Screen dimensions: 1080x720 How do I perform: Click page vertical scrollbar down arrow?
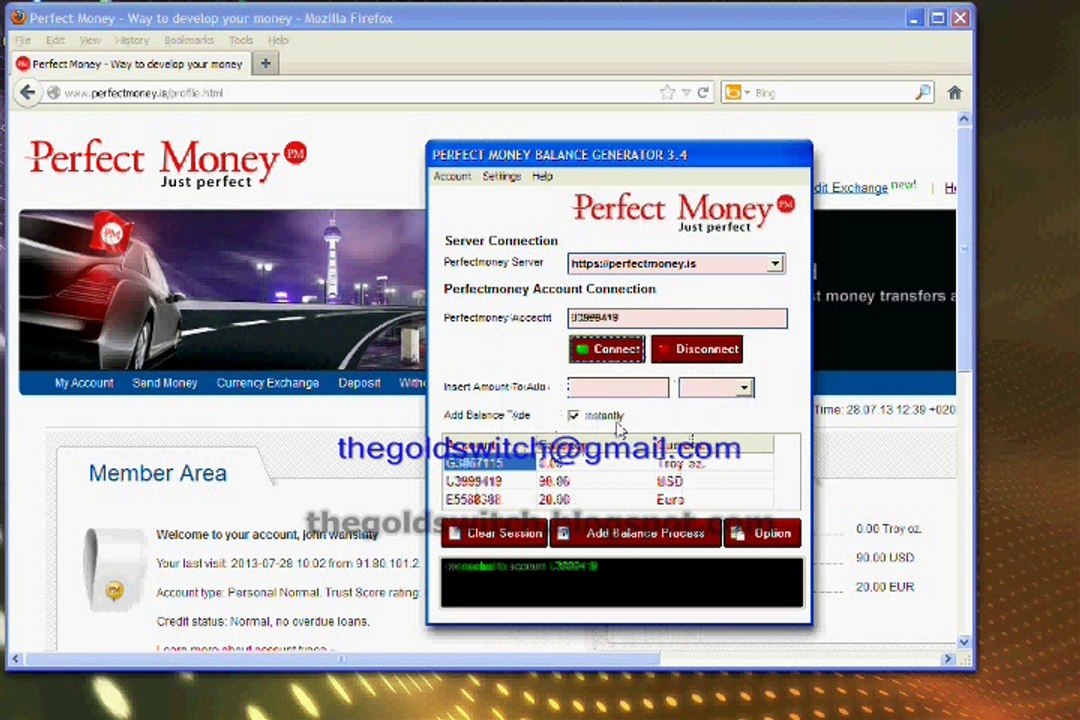(x=964, y=641)
